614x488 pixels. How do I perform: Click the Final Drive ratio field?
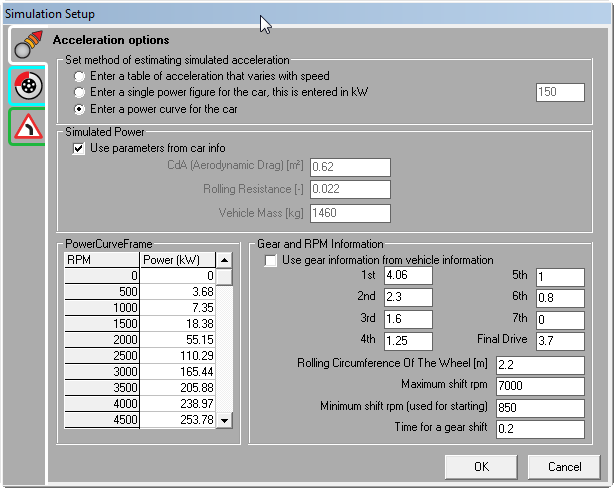coord(558,341)
